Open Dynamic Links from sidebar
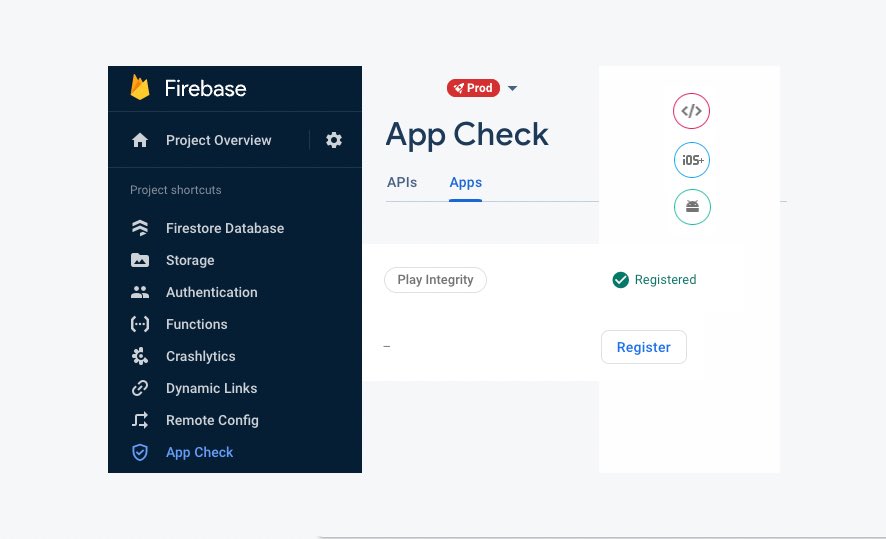 click(211, 388)
